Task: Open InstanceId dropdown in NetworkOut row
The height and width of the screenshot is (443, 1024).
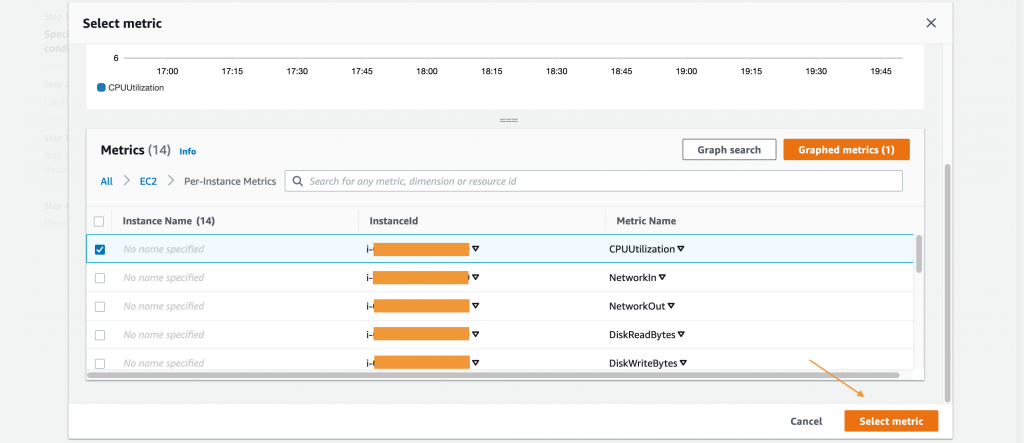Action: click(476, 306)
